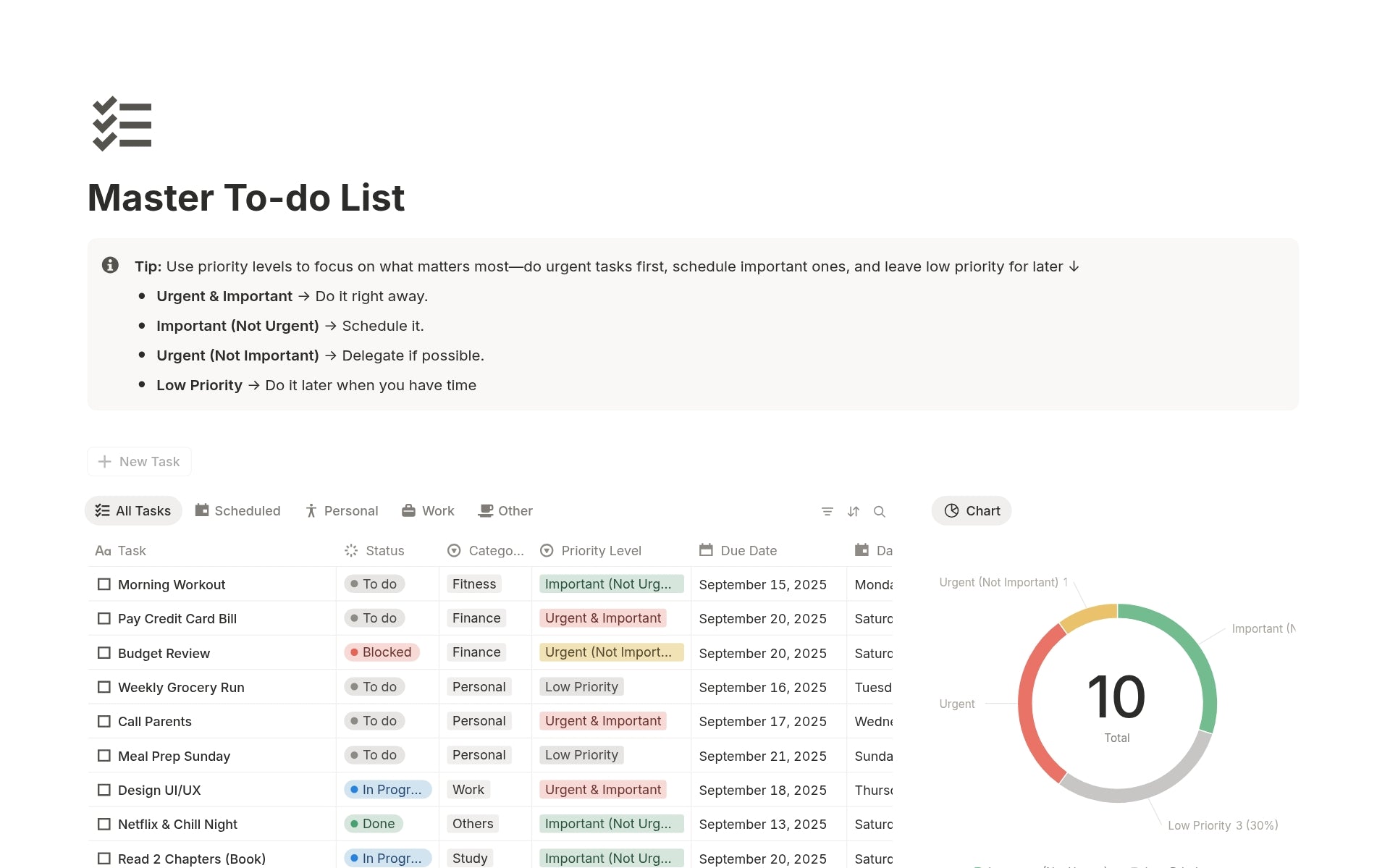Viewport: 1390px width, 868px height.
Task: Click the checklist icon above Master To-do List title
Action: [122, 125]
